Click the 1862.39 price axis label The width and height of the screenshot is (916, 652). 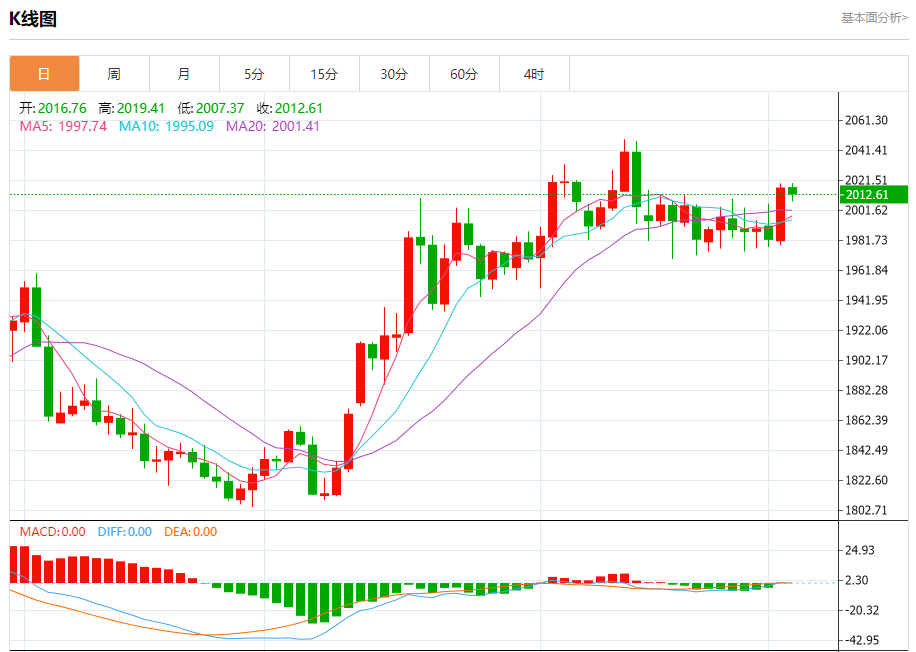pos(866,420)
